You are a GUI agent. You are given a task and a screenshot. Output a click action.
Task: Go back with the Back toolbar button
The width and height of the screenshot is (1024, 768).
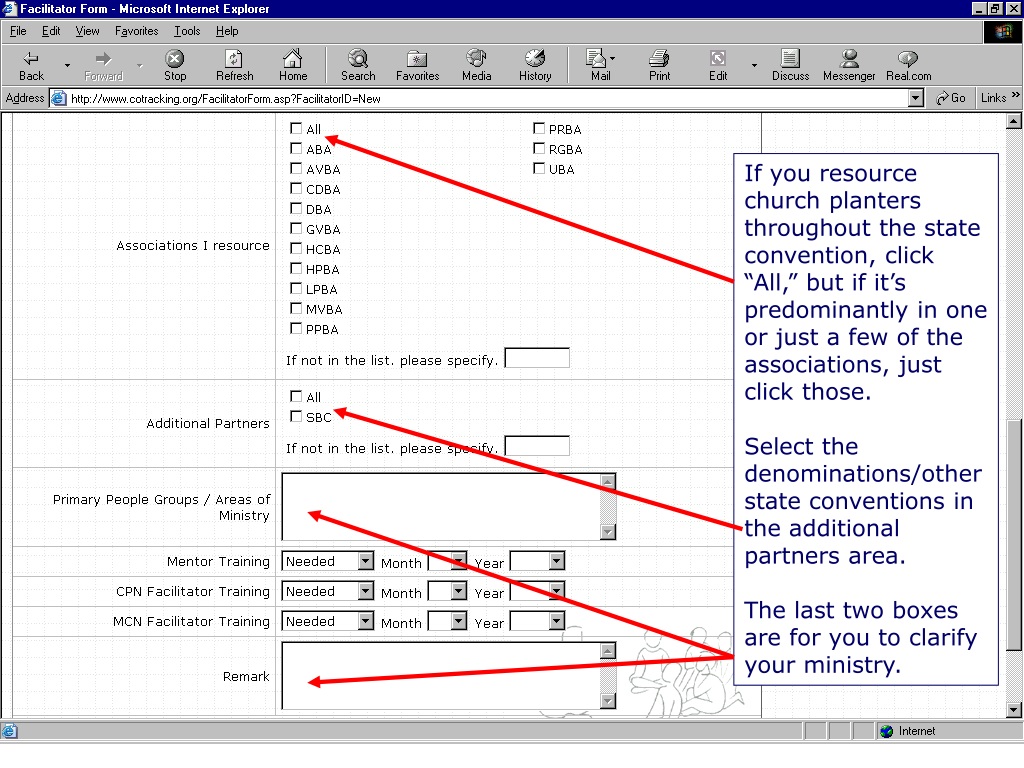[31, 65]
